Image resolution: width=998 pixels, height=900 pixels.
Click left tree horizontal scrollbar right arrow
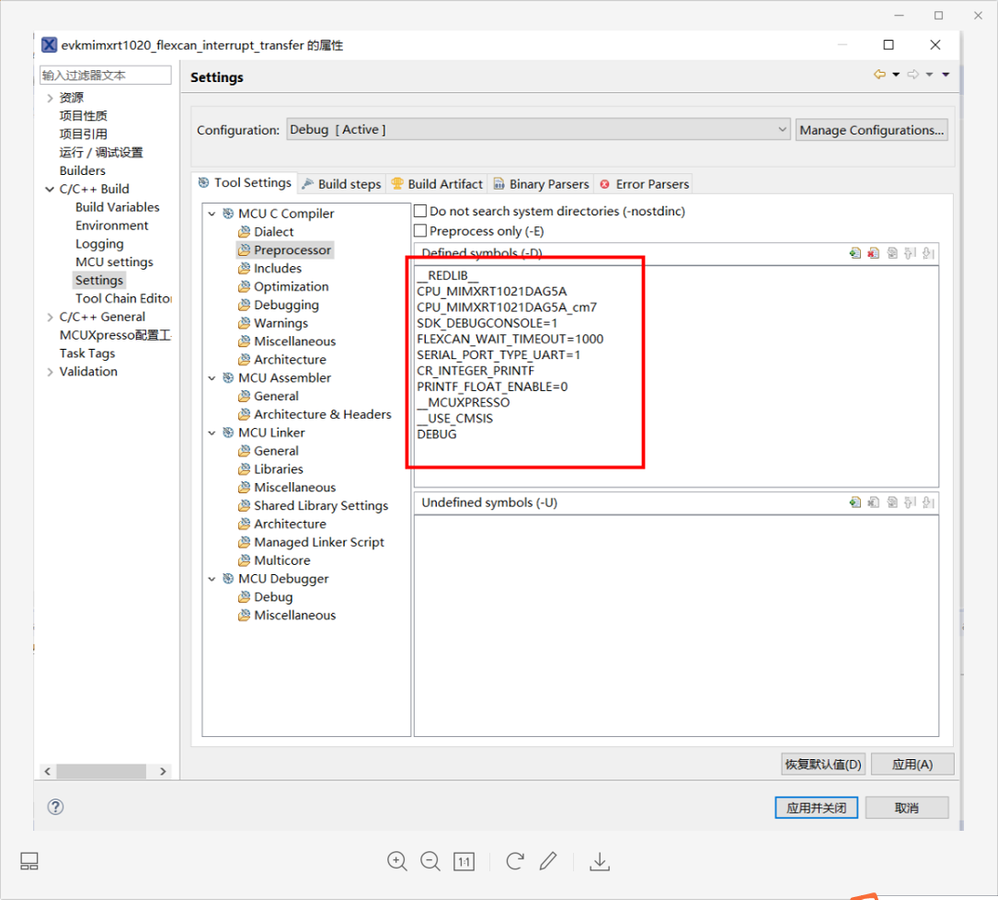(x=163, y=771)
